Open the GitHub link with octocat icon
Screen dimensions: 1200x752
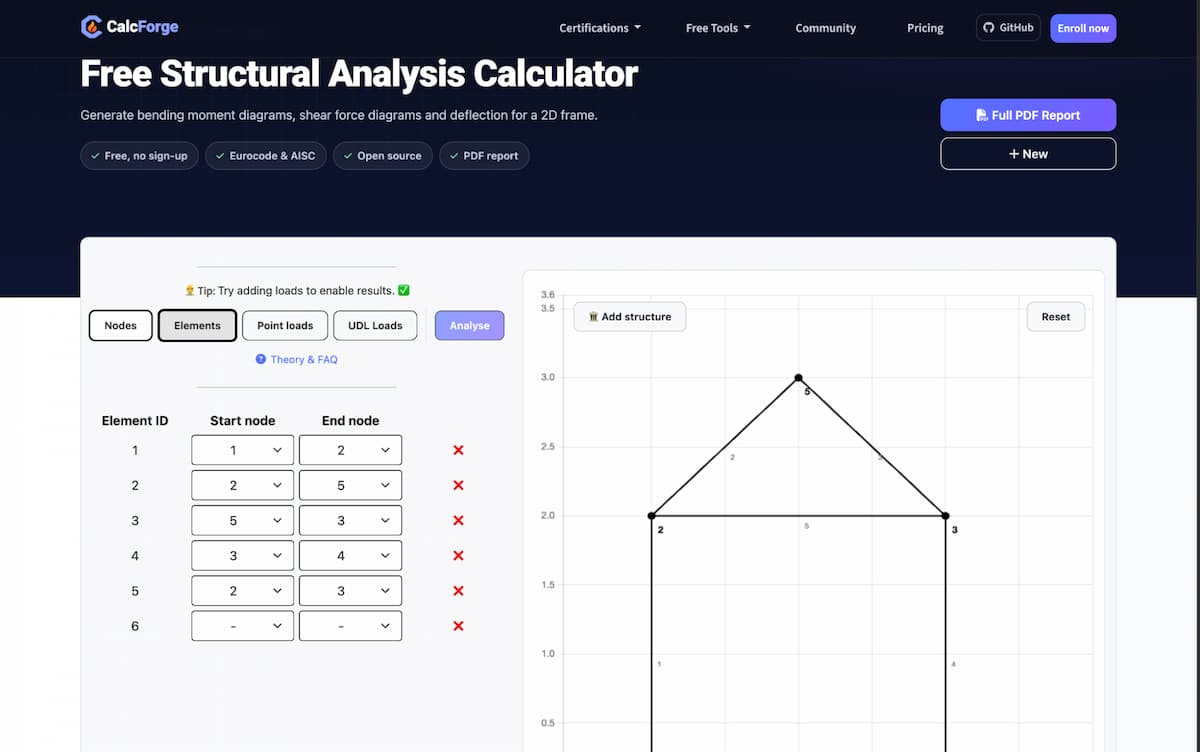pos(1008,28)
